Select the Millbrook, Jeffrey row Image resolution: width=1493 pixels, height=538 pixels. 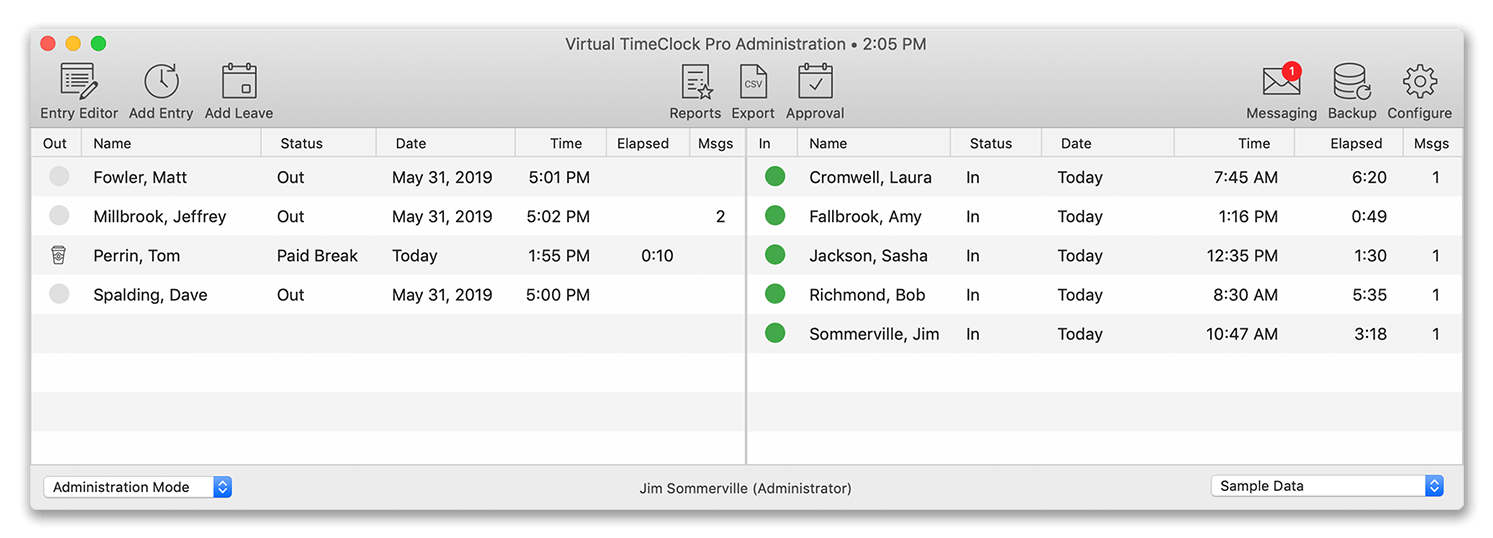coord(388,216)
